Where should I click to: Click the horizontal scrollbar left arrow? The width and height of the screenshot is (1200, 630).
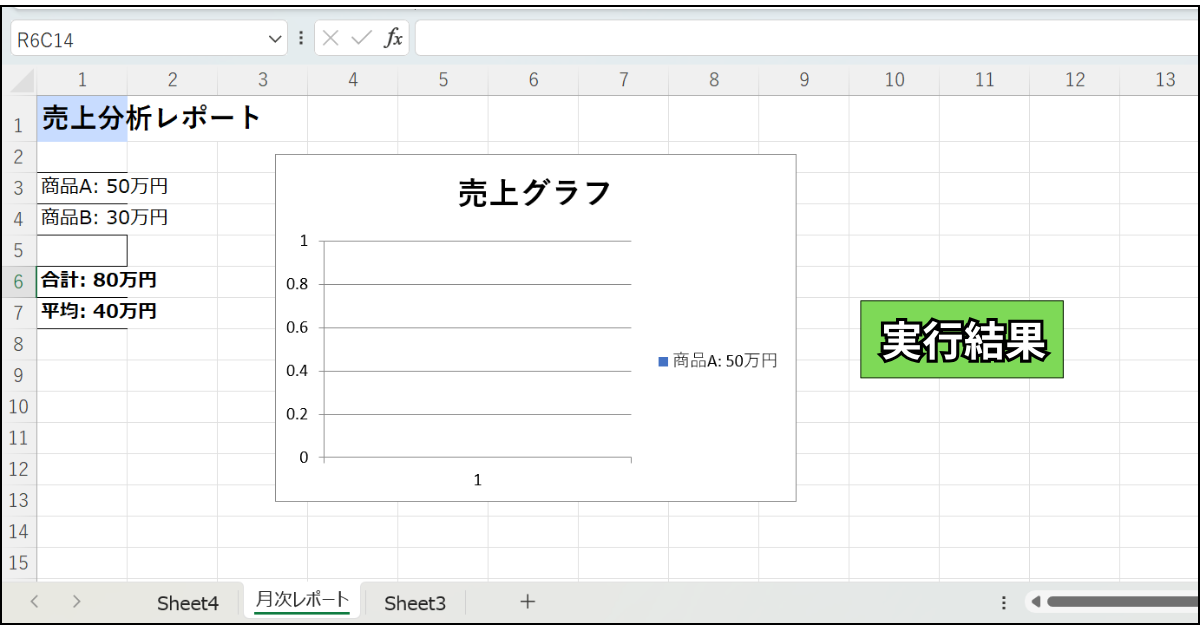[1036, 602]
